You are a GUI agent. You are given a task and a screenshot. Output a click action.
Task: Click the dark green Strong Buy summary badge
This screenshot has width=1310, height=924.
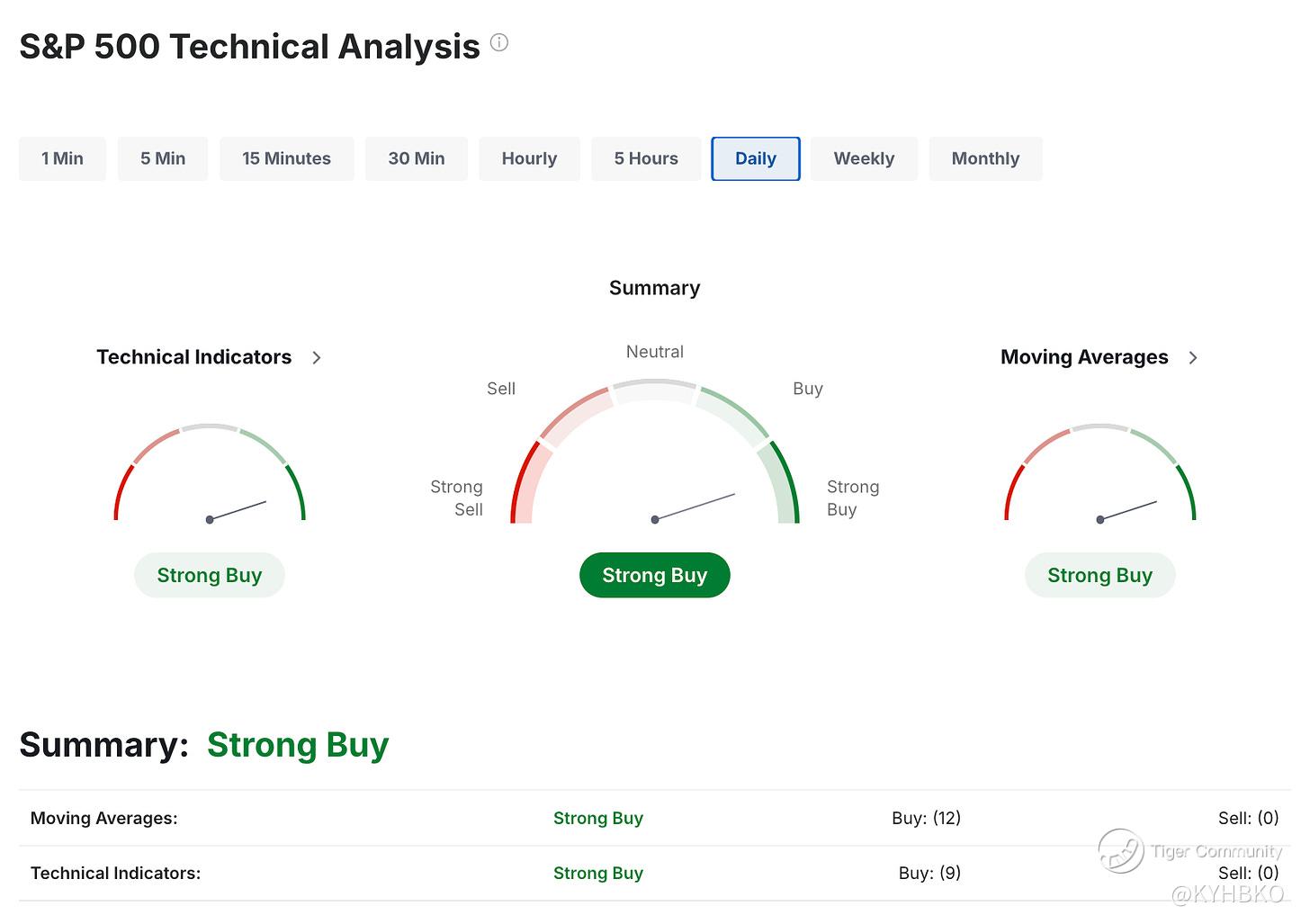coord(654,575)
